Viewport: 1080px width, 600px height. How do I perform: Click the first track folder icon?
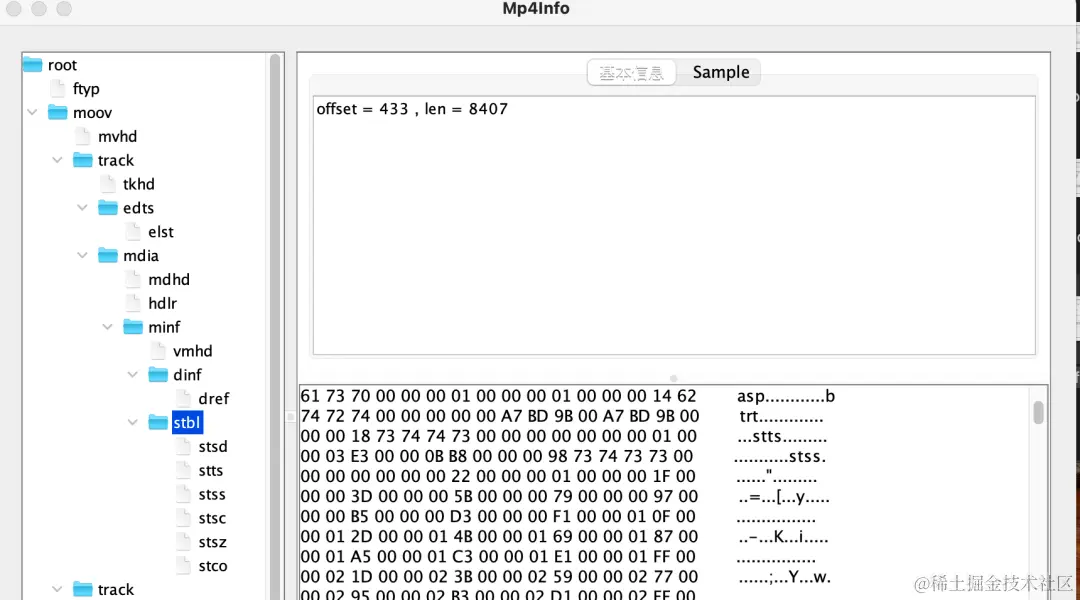click(83, 160)
